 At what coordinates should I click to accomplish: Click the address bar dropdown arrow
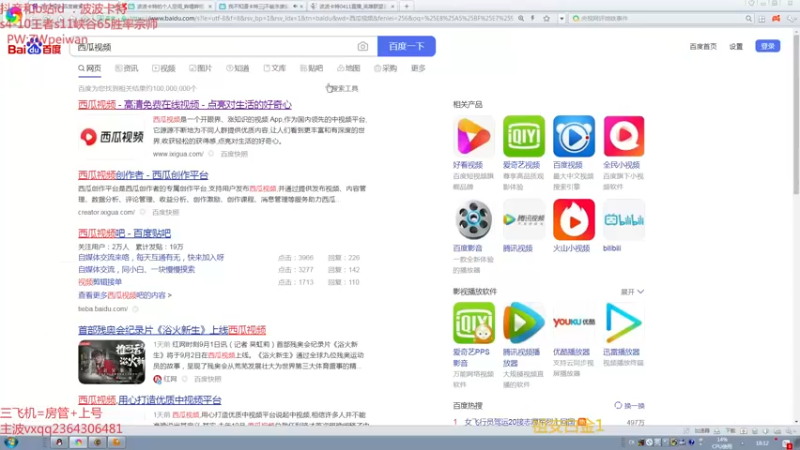pos(561,18)
